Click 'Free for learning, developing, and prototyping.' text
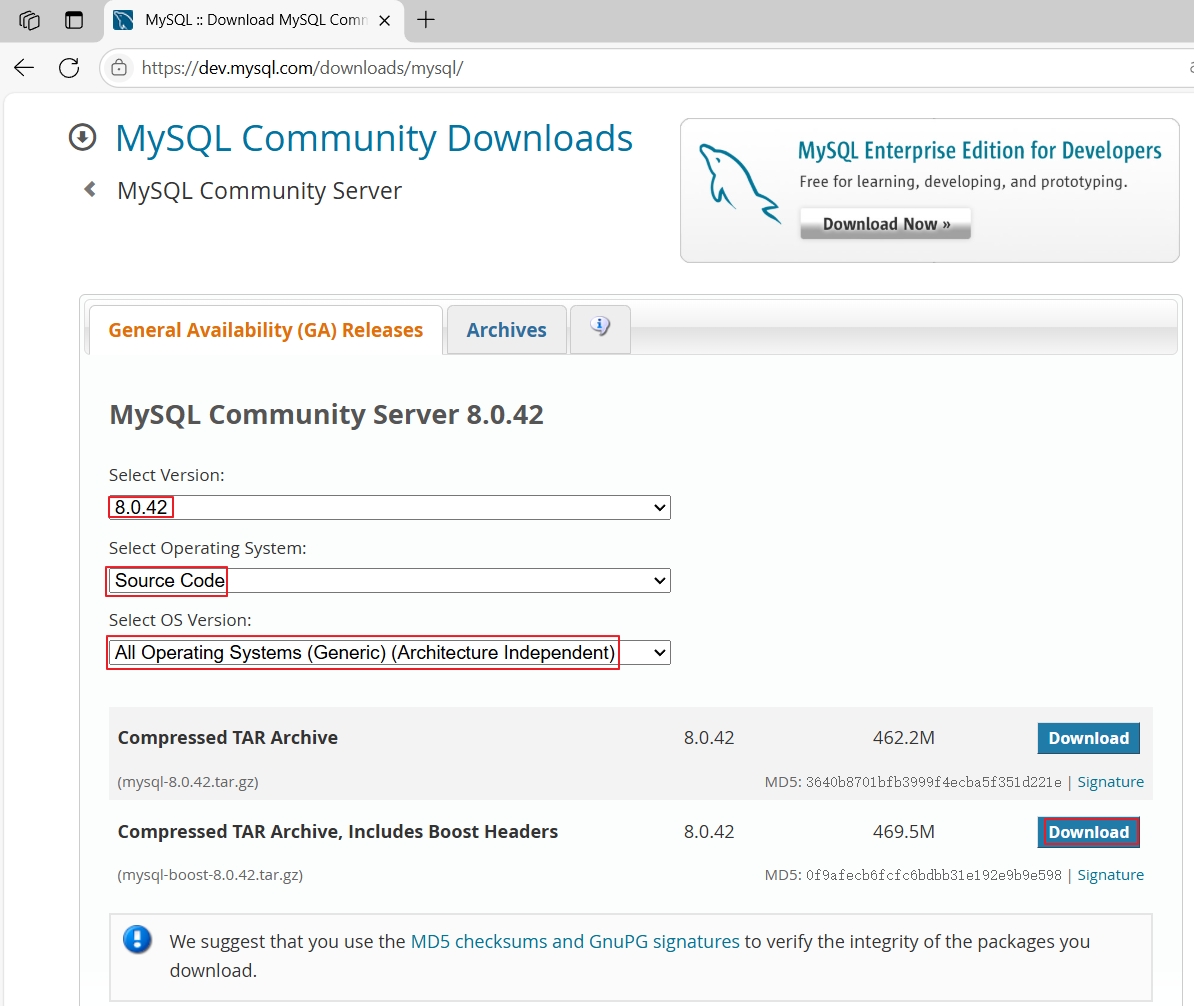1194x1006 pixels. click(963, 181)
